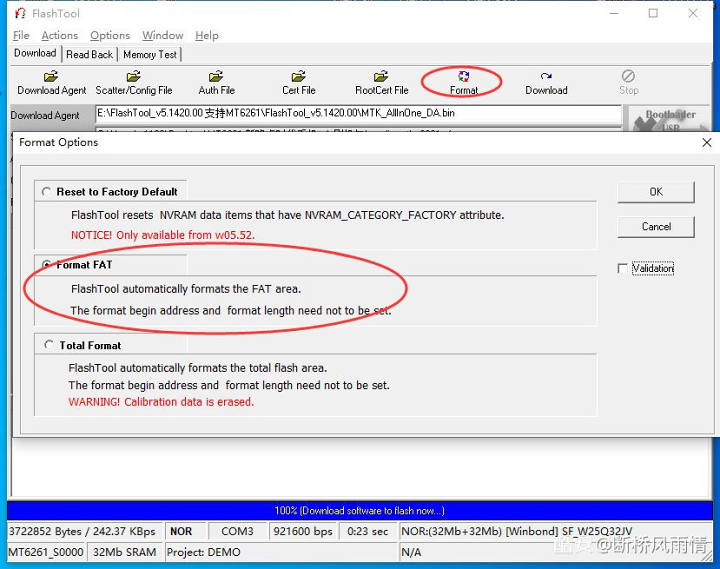Confirm format options with OK button
This screenshot has height=569, width=720.
(x=655, y=192)
